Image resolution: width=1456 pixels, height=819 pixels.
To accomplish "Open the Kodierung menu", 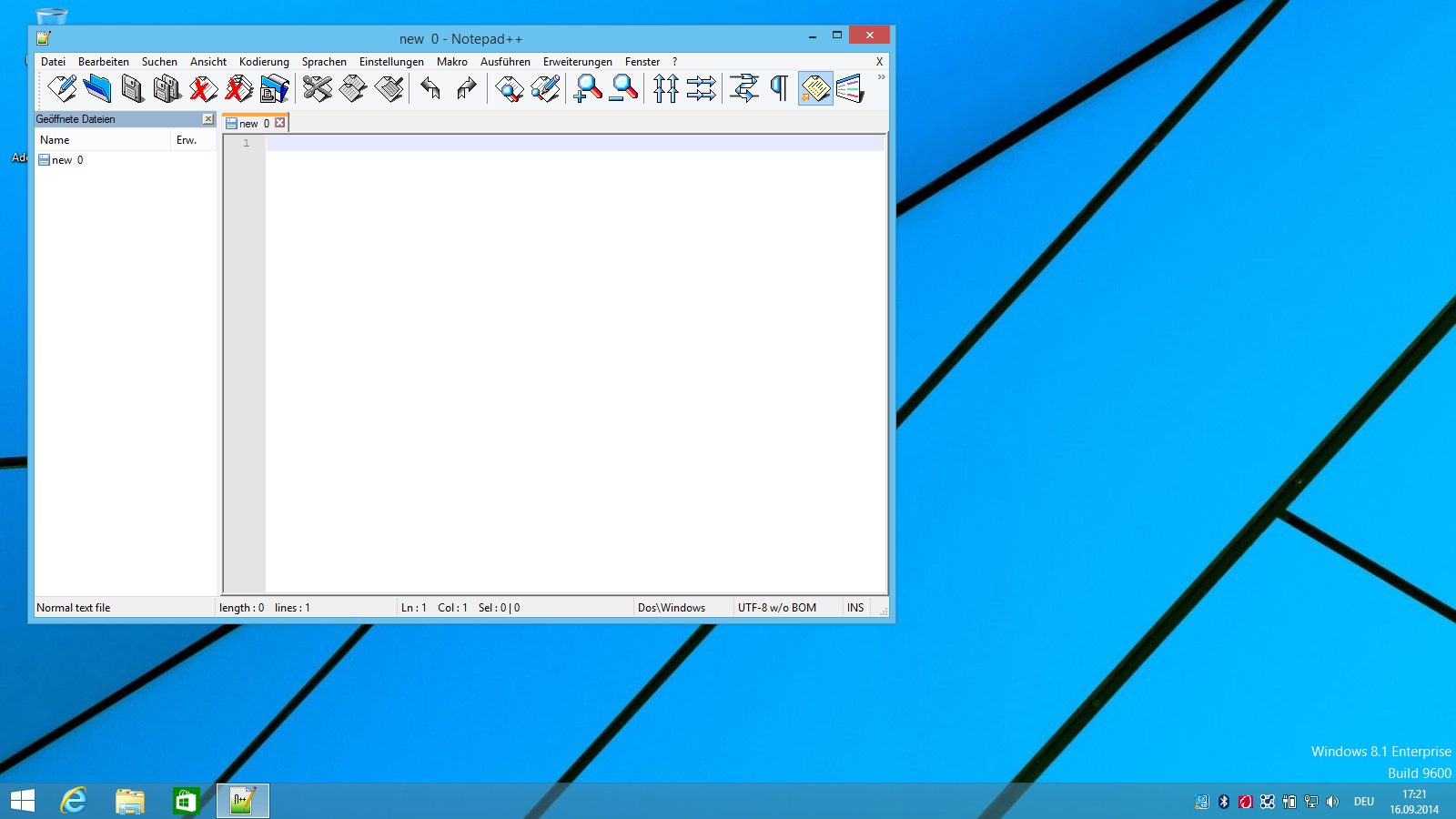I will click(x=264, y=62).
